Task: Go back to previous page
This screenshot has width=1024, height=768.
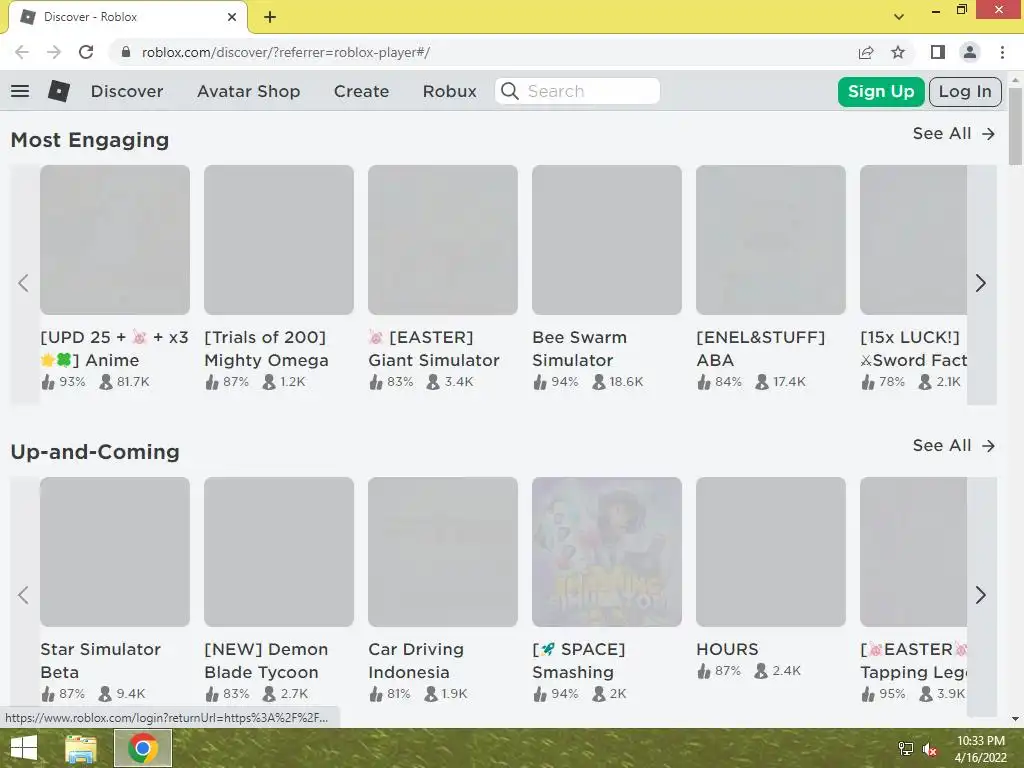Action: tap(22, 52)
